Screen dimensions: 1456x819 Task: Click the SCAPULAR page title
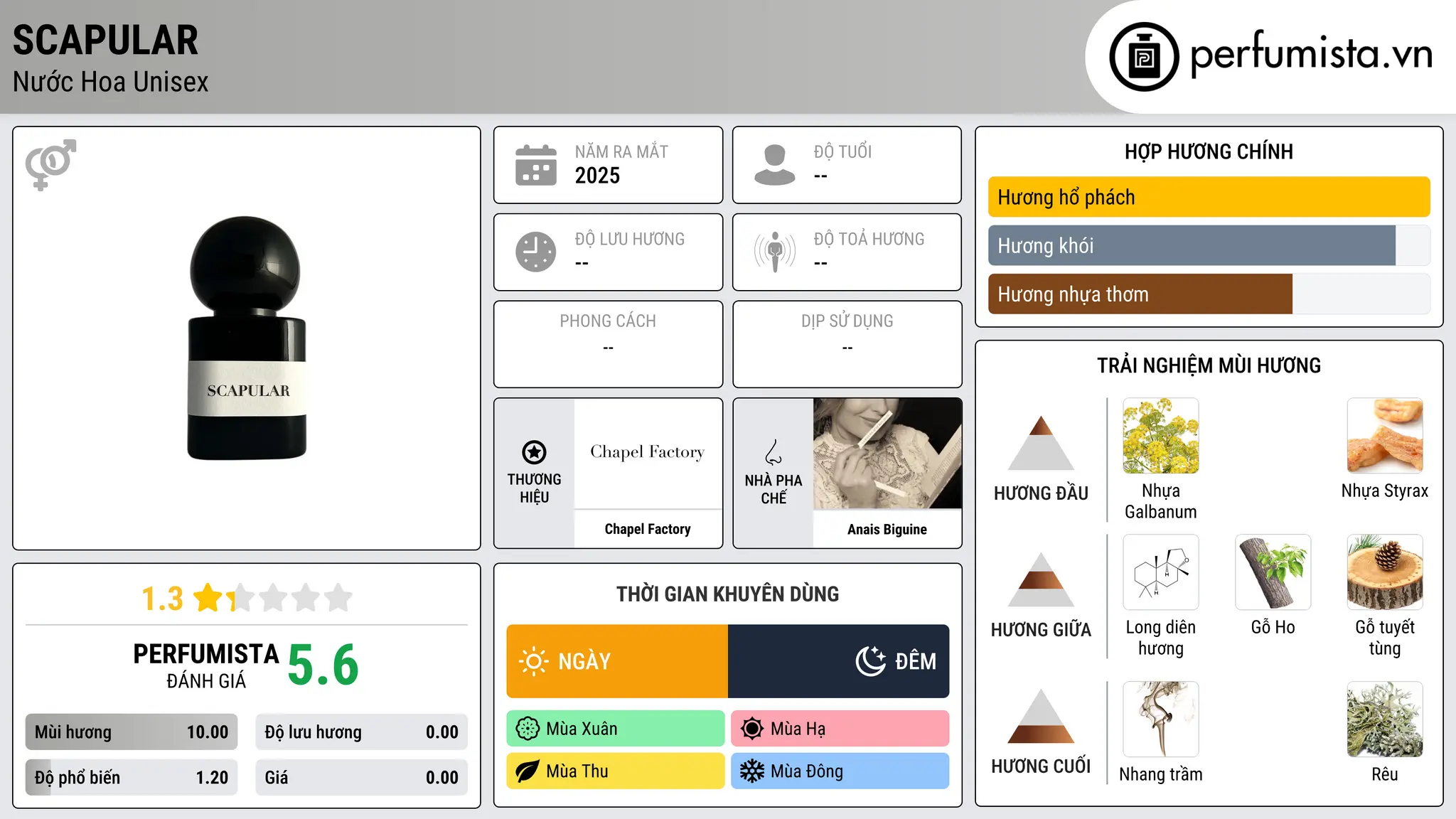(105, 40)
